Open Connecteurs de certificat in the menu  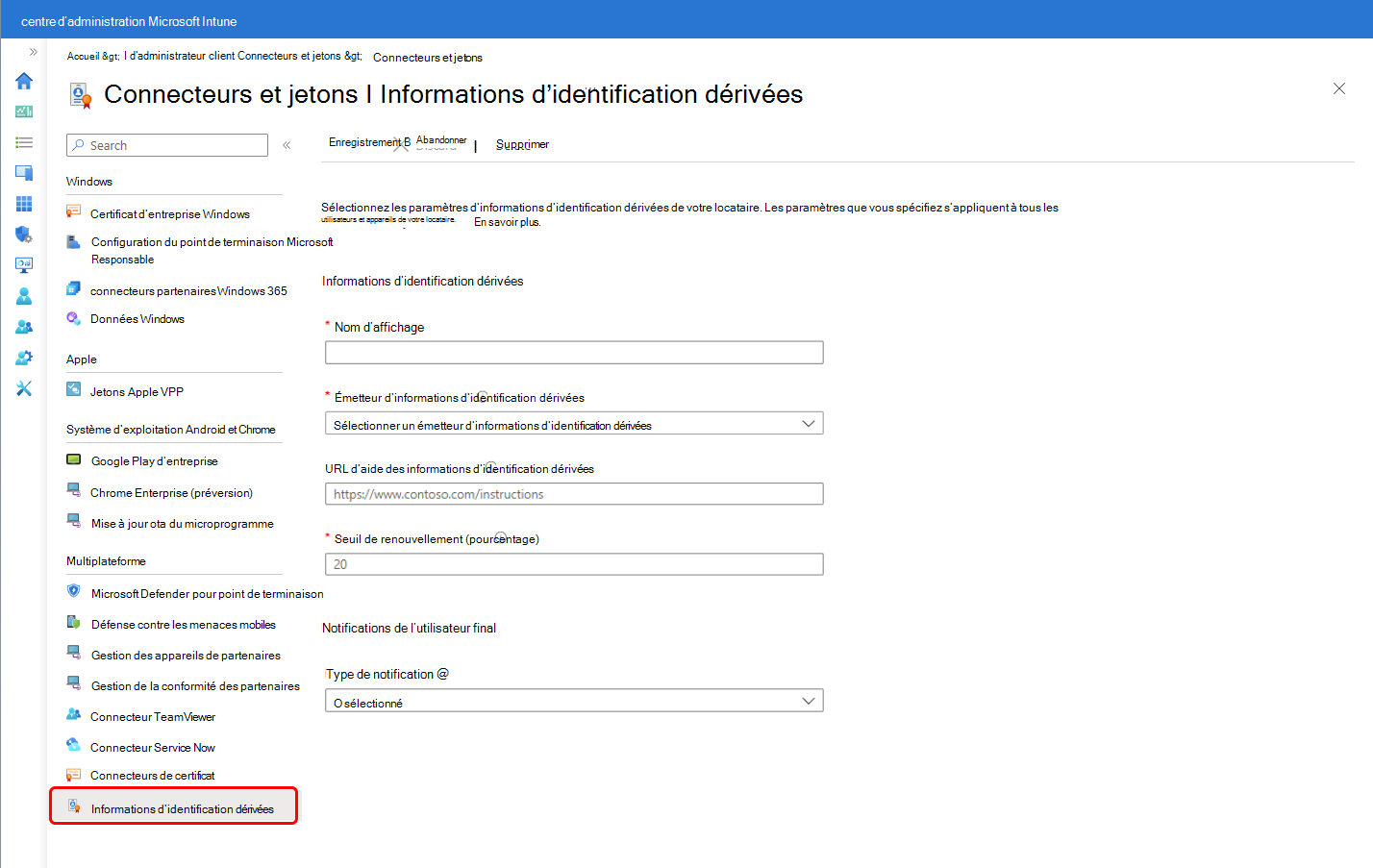click(x=152, y=776)
